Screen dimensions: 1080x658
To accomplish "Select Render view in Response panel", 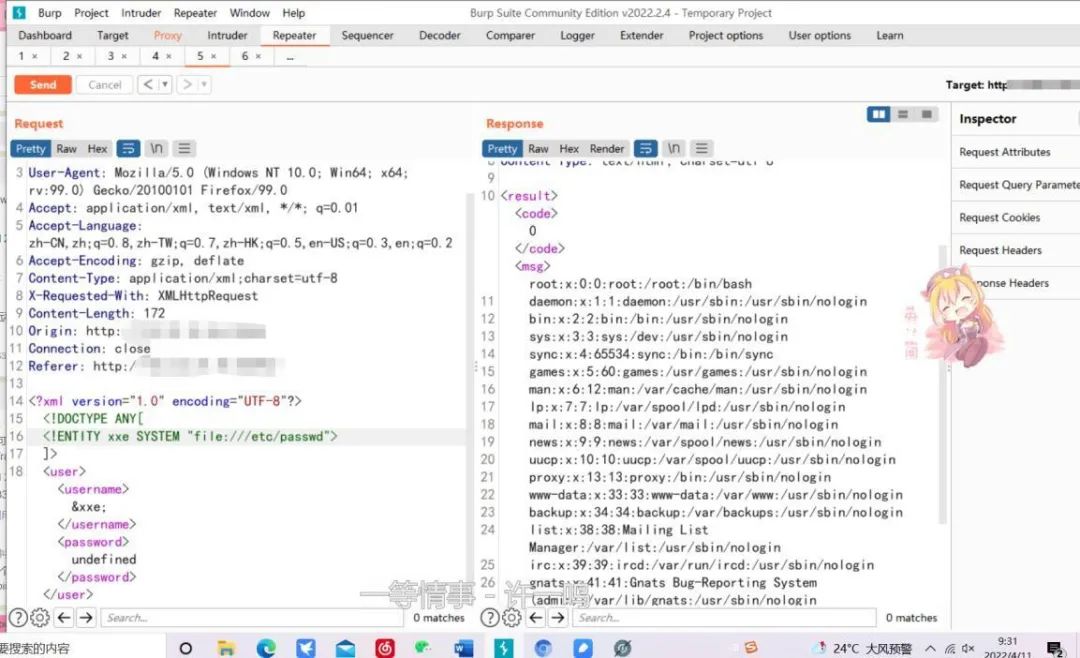I will tap(606, 148).
